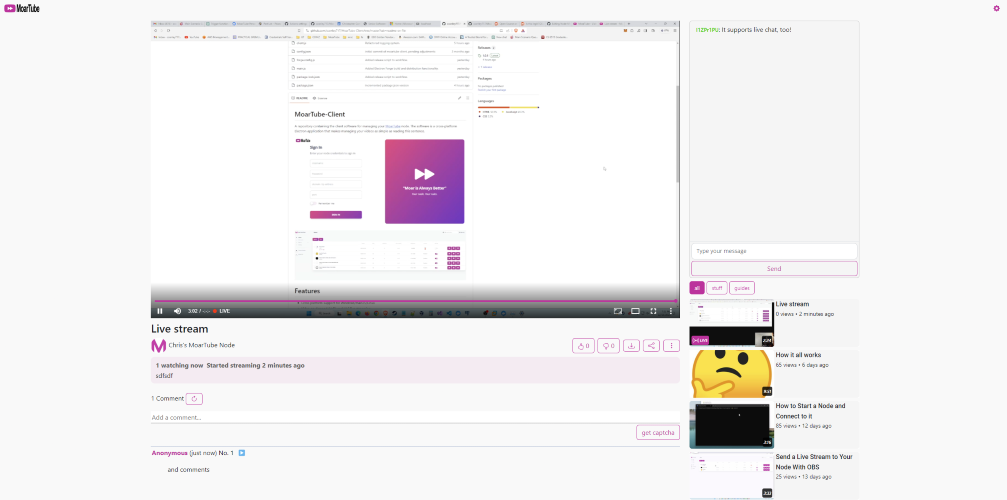Open Chris's MoarTube Node avatar
This screenshot has width=1007, height=500.
point(159,346)
